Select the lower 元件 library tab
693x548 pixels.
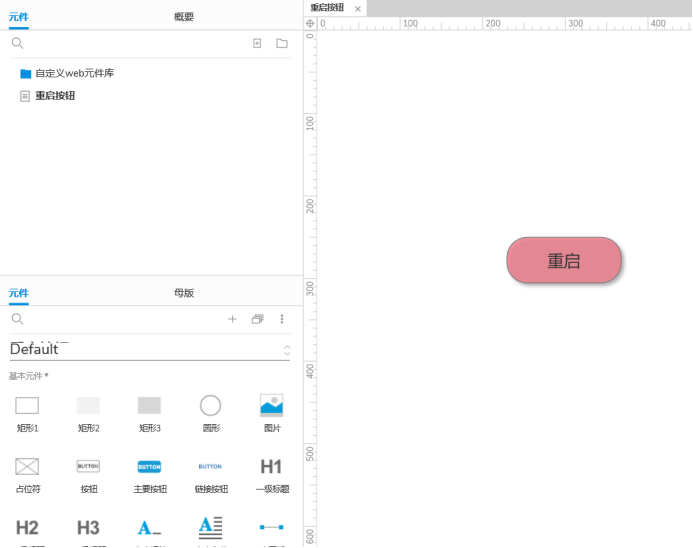coord(19,293)
